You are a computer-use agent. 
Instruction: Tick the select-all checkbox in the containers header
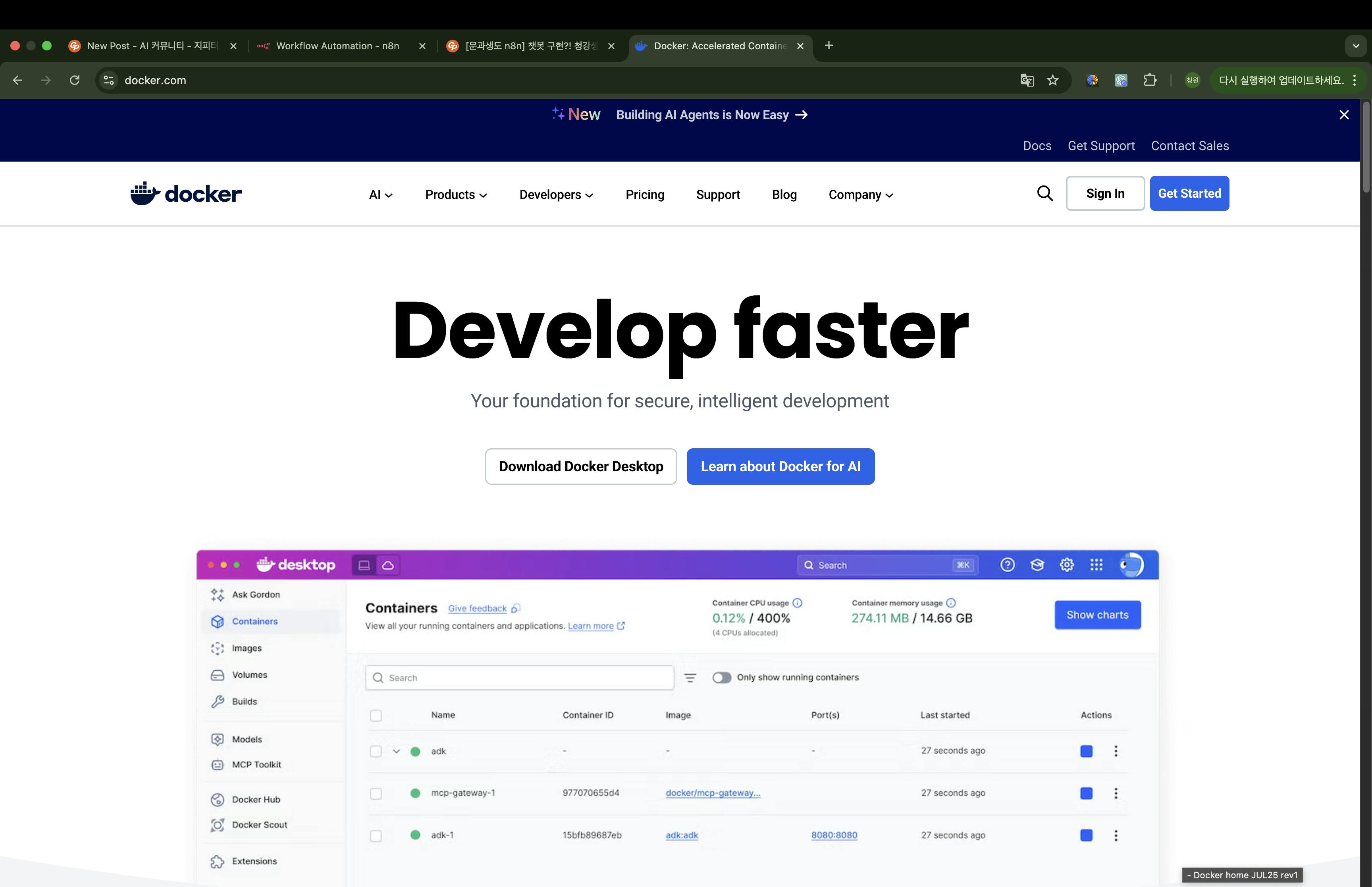click(376, 715)
